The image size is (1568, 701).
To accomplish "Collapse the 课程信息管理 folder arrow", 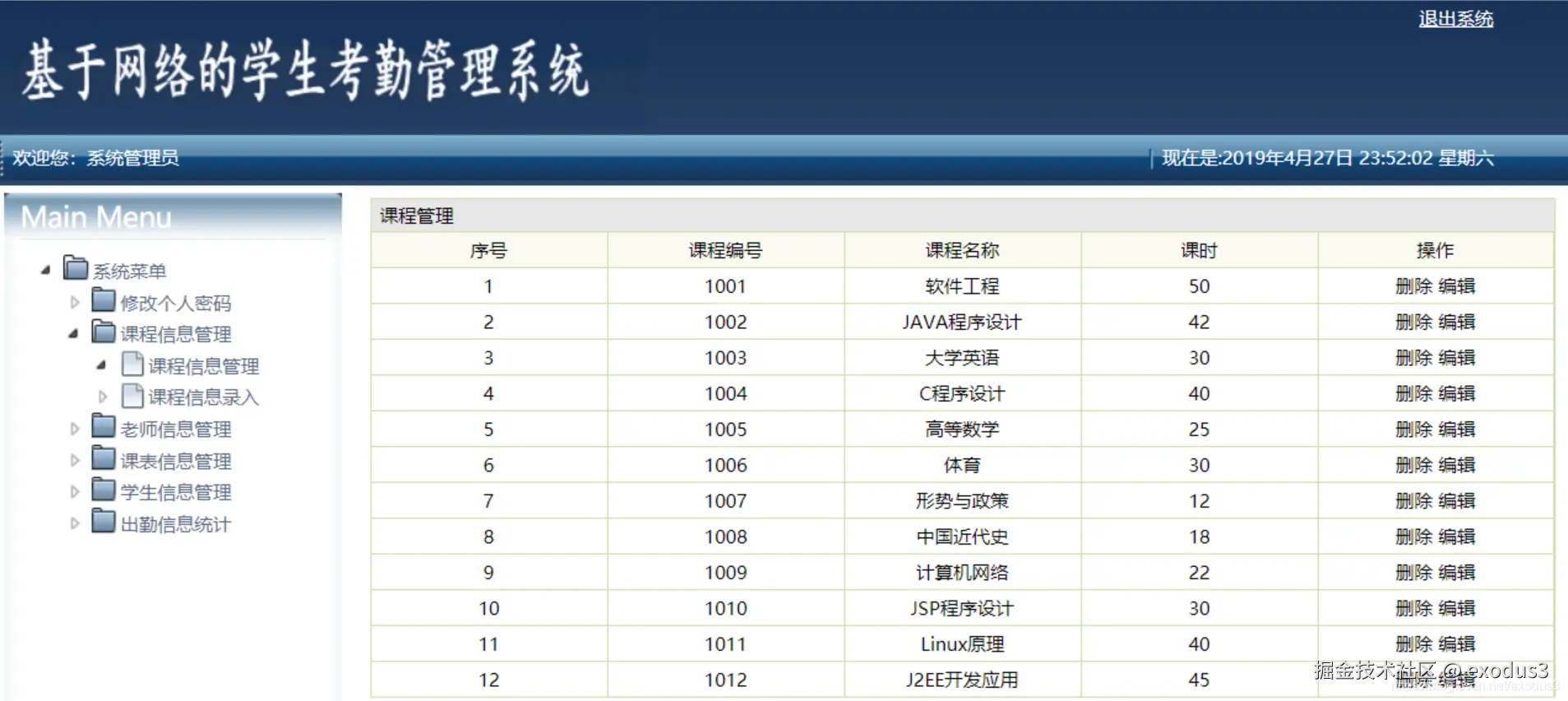I will (74, 333).
